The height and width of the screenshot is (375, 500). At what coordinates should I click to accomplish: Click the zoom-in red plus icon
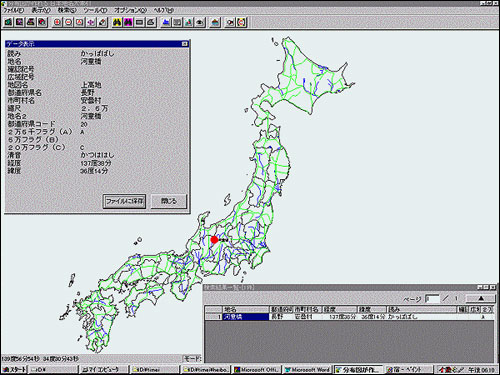[x=57, y=22]
